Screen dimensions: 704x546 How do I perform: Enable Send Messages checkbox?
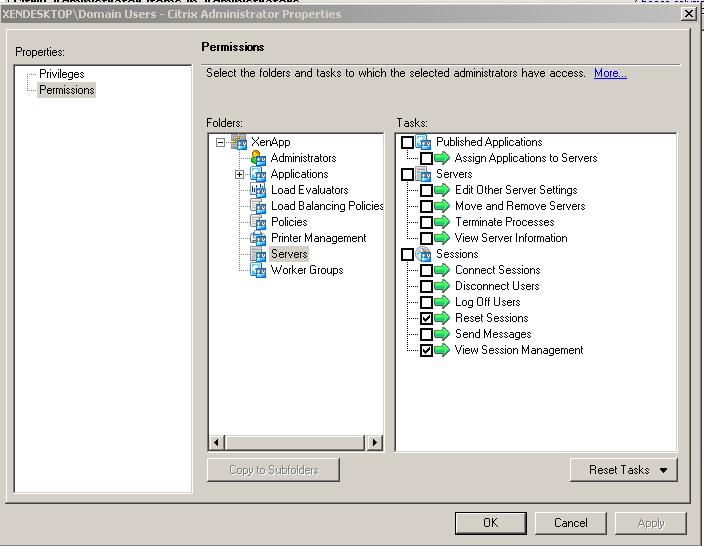pos(427,335)
